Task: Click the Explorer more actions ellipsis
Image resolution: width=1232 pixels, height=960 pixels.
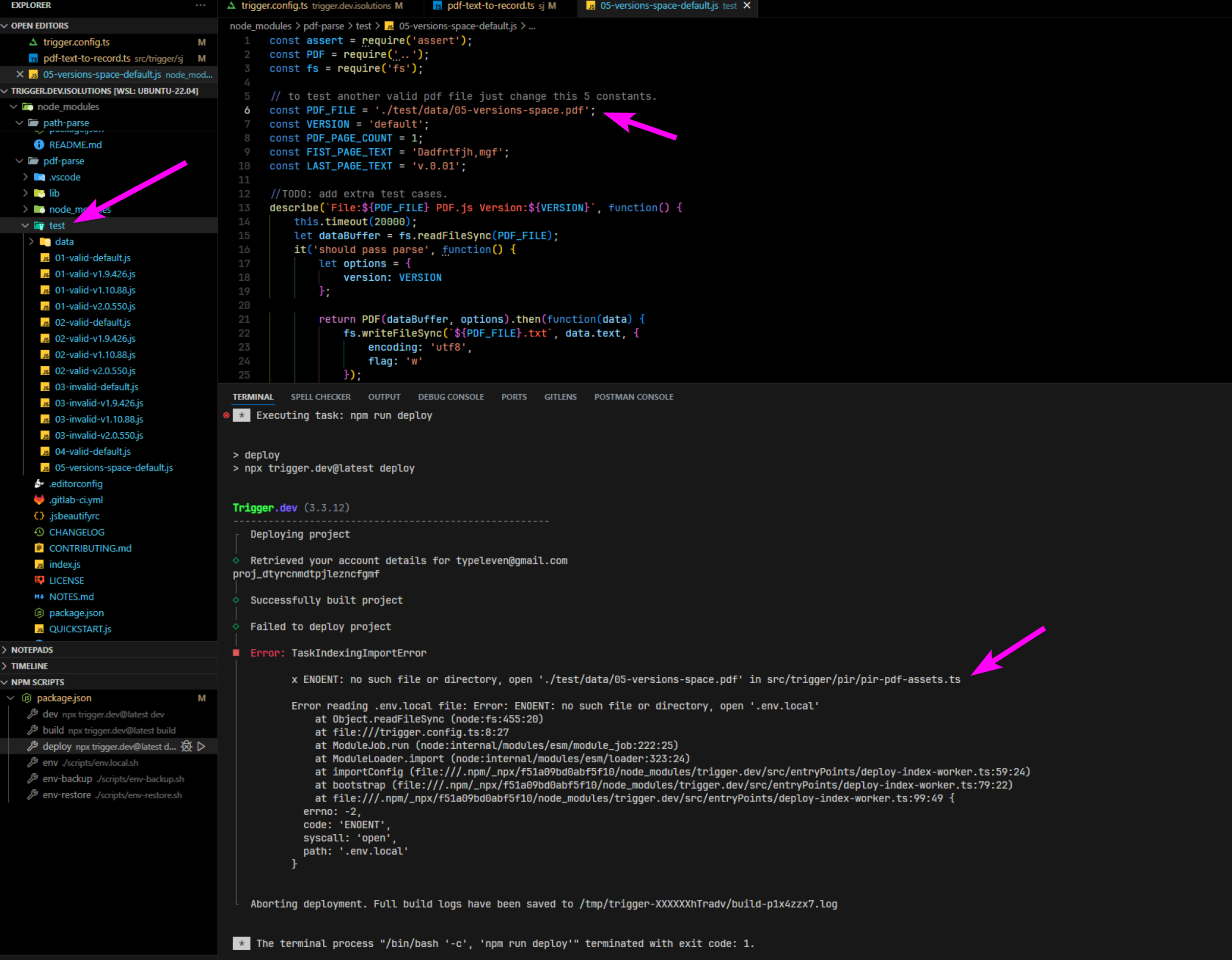Action: (x=200, y=5)
